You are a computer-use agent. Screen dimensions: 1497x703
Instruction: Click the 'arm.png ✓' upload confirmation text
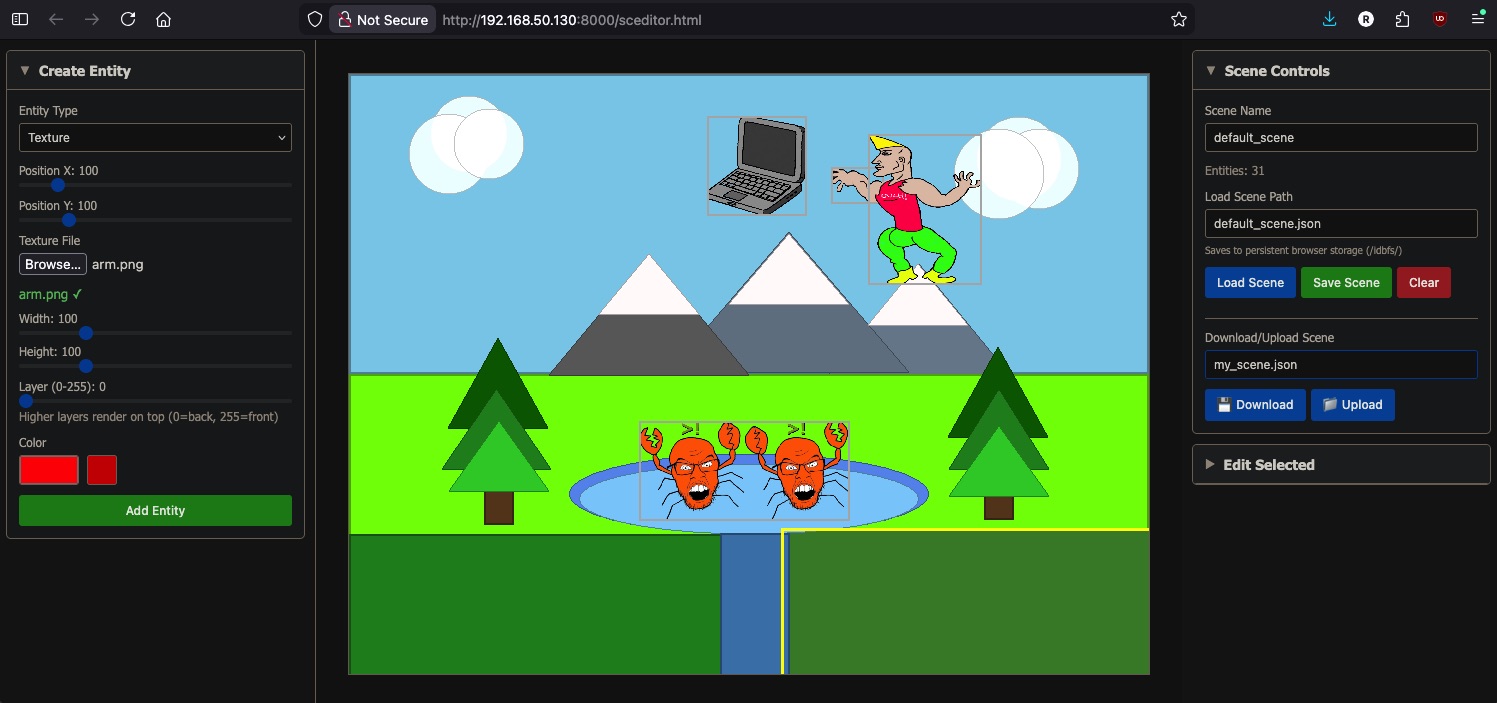point(51,295)
